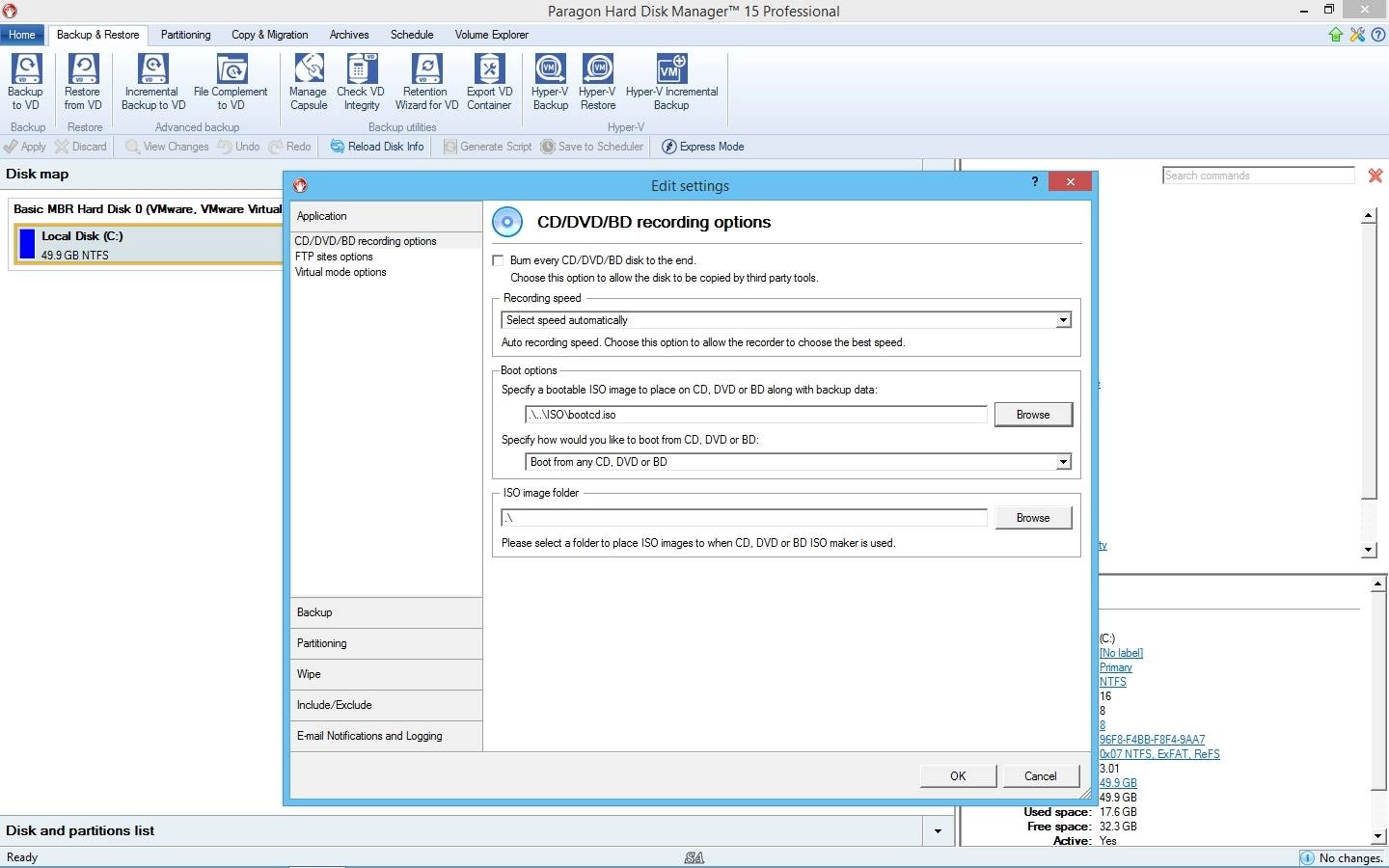Click the red X beside Search commands
The height and width of the screenshot is (868, 1389).
(1375, 176)
